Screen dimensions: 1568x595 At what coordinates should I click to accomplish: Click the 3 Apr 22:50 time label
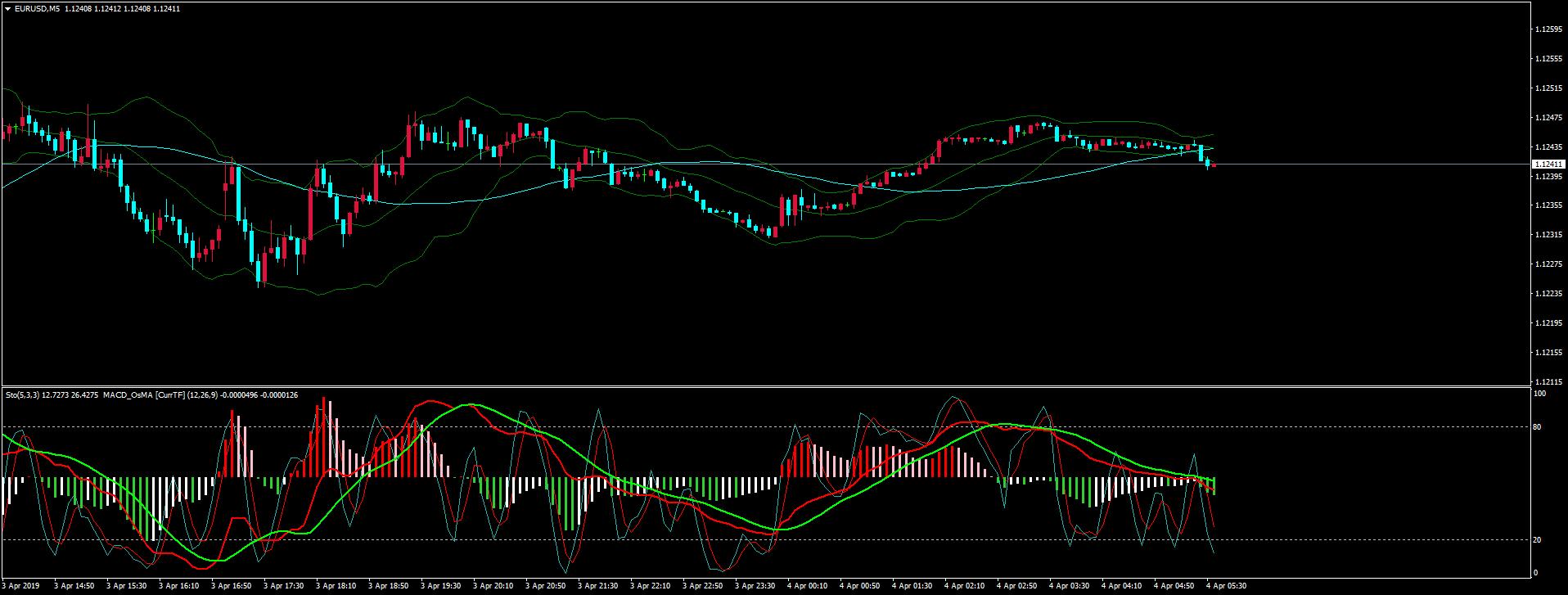point(702,586)
